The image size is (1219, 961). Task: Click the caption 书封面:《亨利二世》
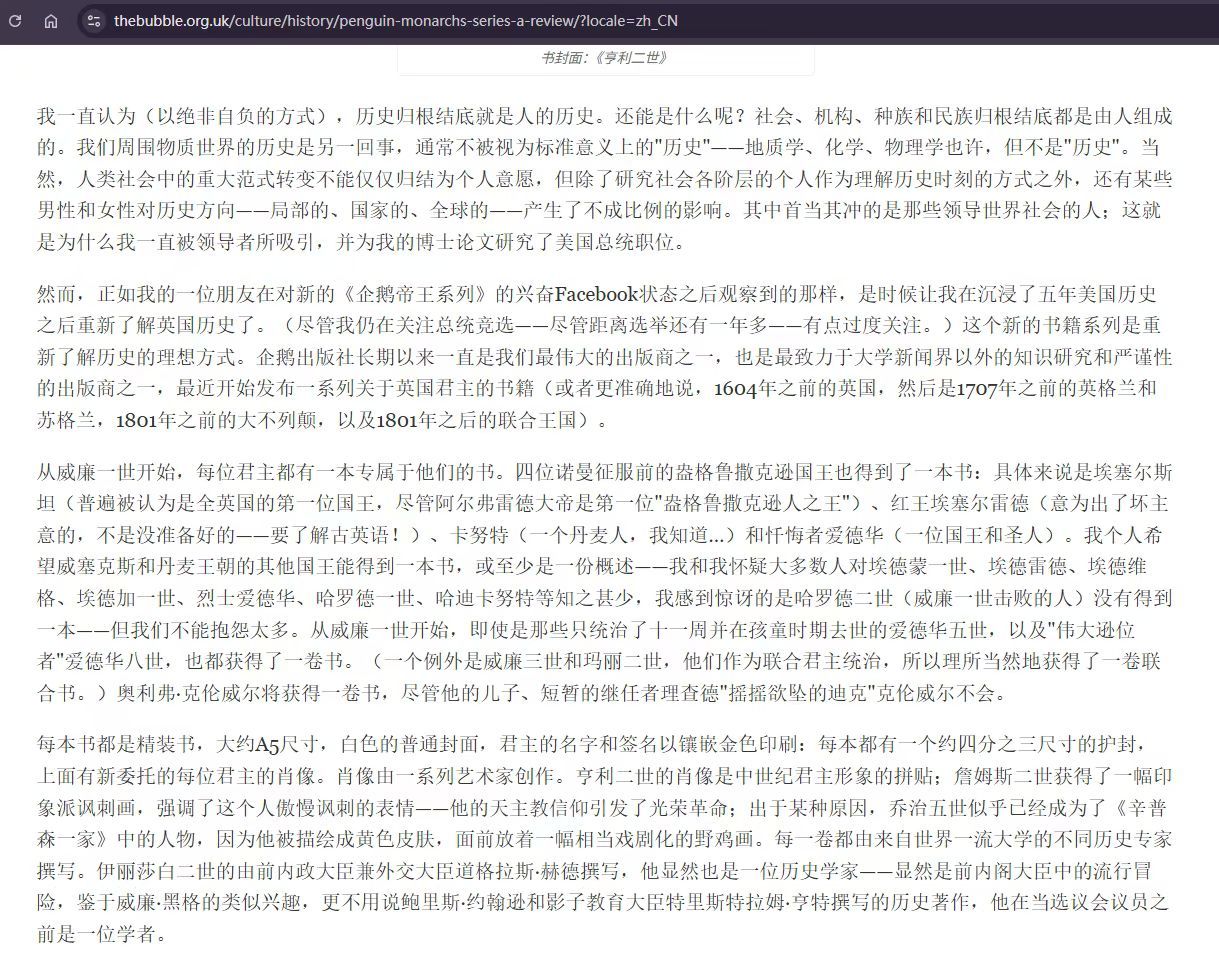pyautogui.click(x=604, y=57)
